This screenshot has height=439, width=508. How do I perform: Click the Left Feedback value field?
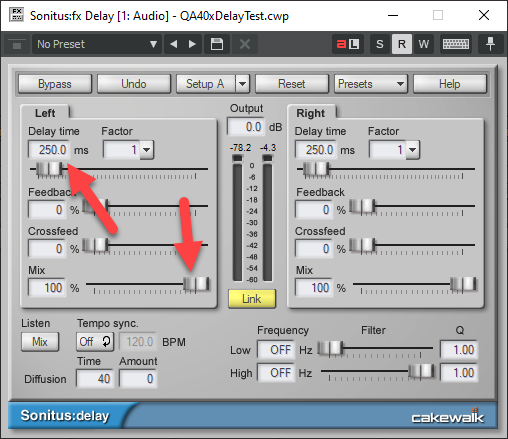coord(47,210)
